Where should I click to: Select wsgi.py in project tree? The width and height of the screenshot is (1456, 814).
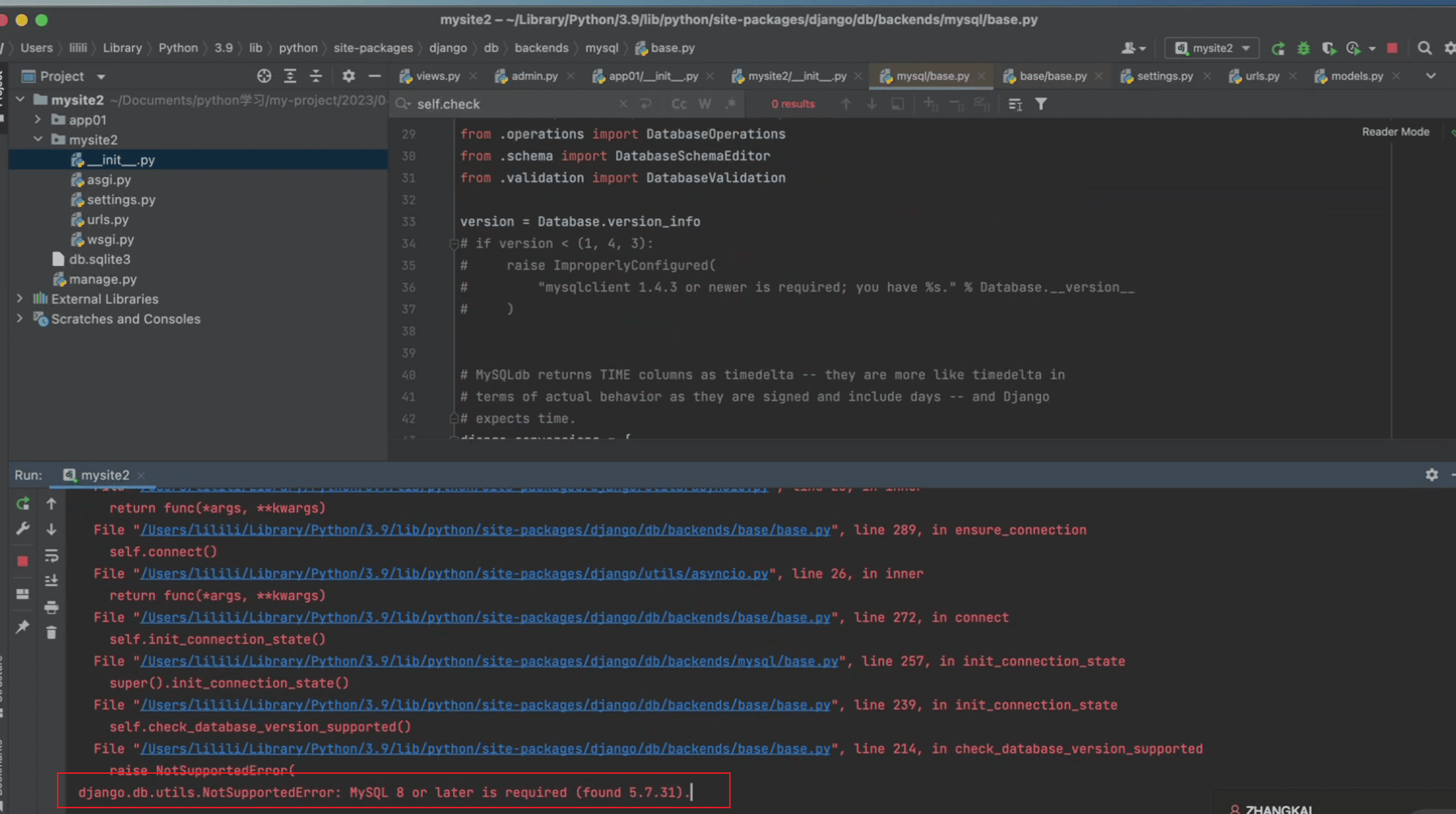coord(110,240)
